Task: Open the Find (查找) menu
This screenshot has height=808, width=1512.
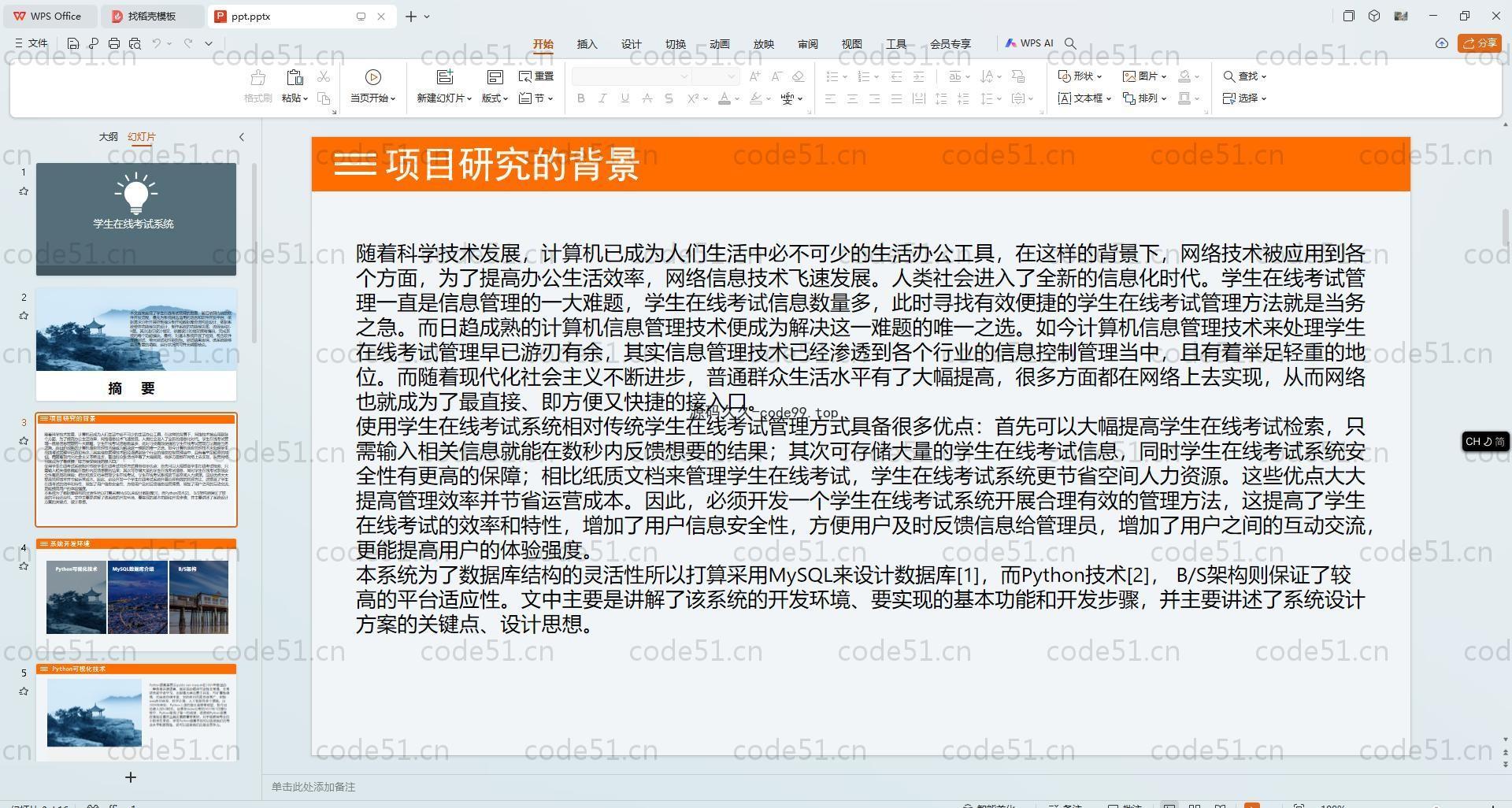Action: [1244, 76]
